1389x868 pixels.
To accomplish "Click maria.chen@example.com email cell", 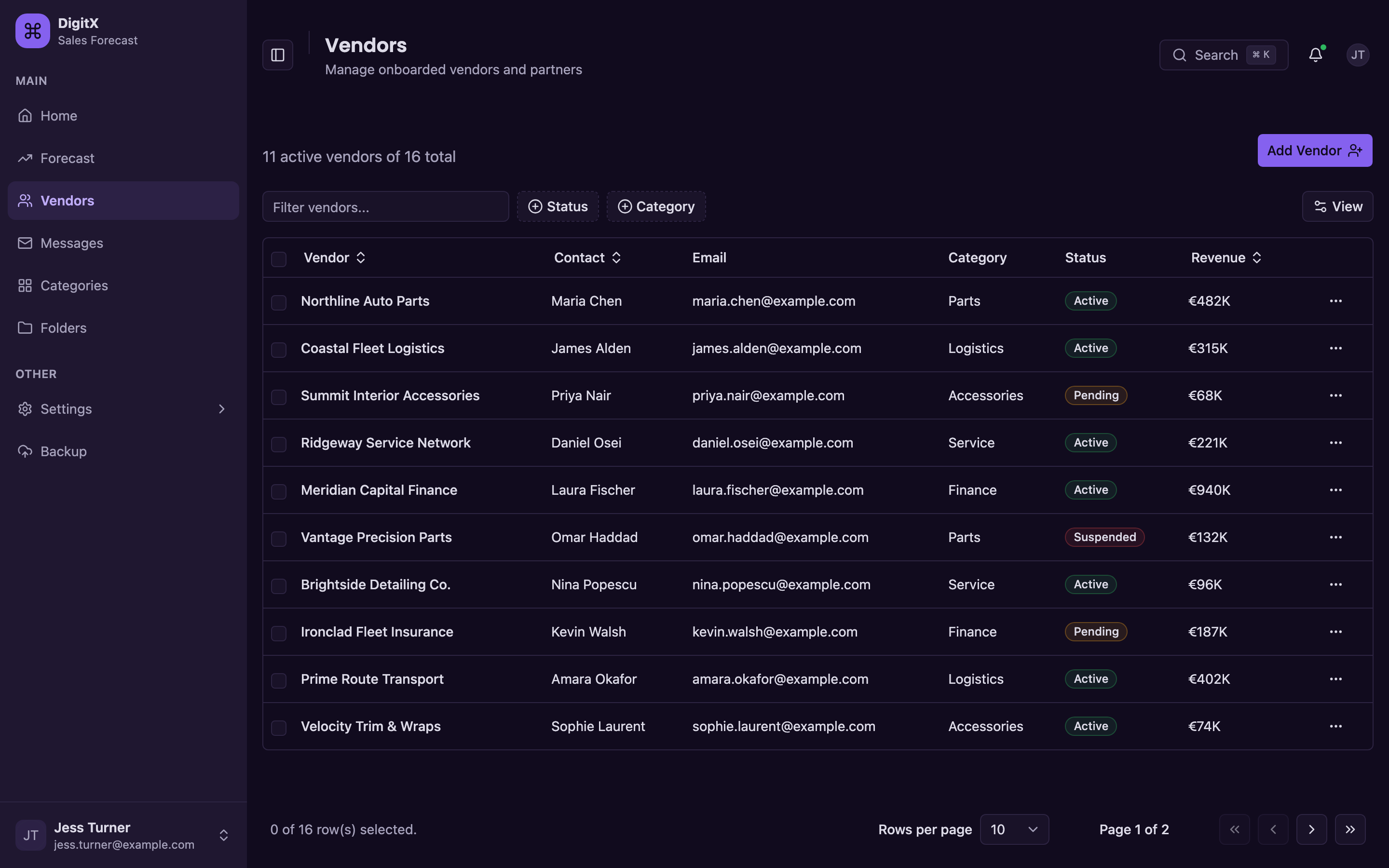I will (x=773, y=301).
